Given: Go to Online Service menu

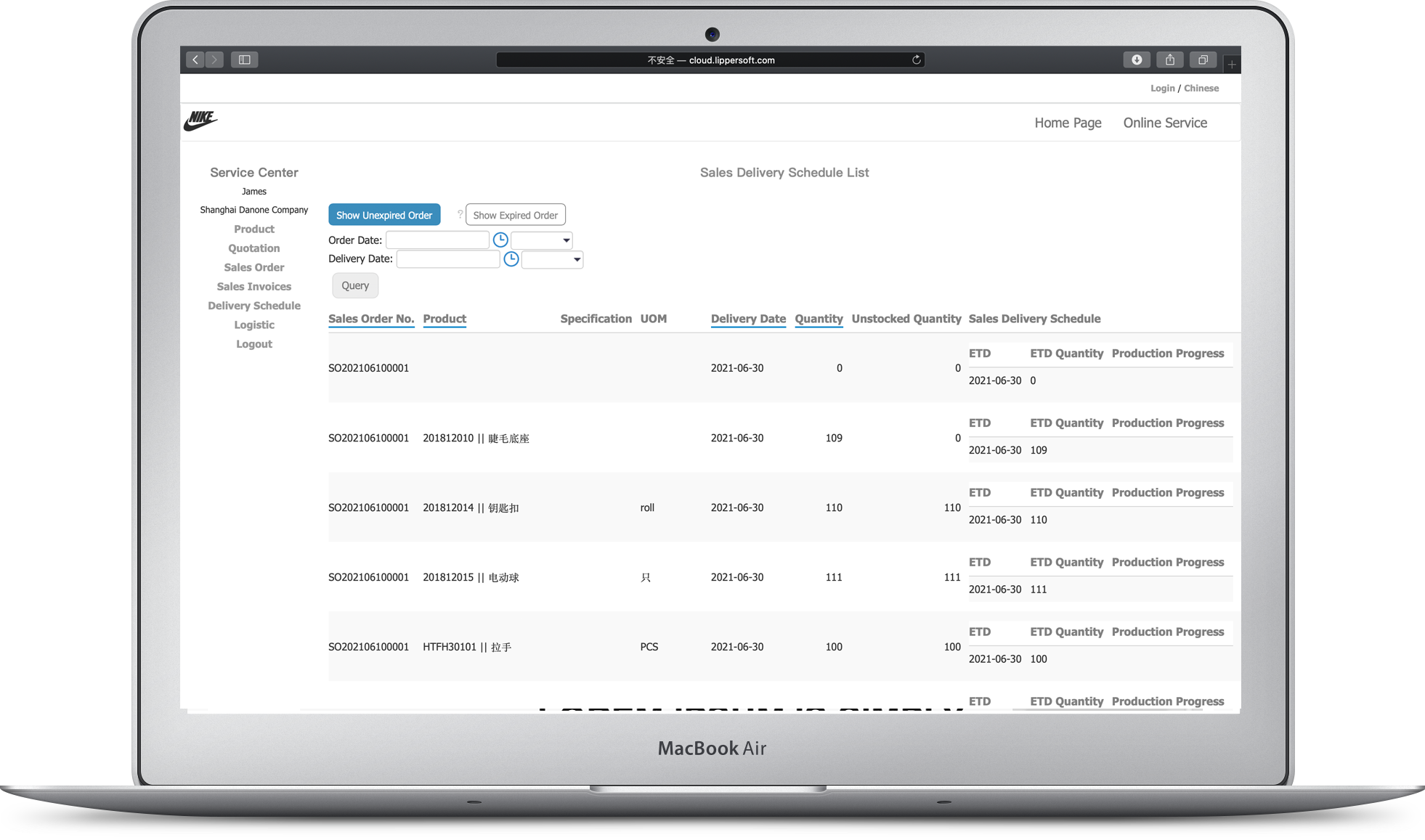Looking at the screenshot, I should [x=1165, y=123].
